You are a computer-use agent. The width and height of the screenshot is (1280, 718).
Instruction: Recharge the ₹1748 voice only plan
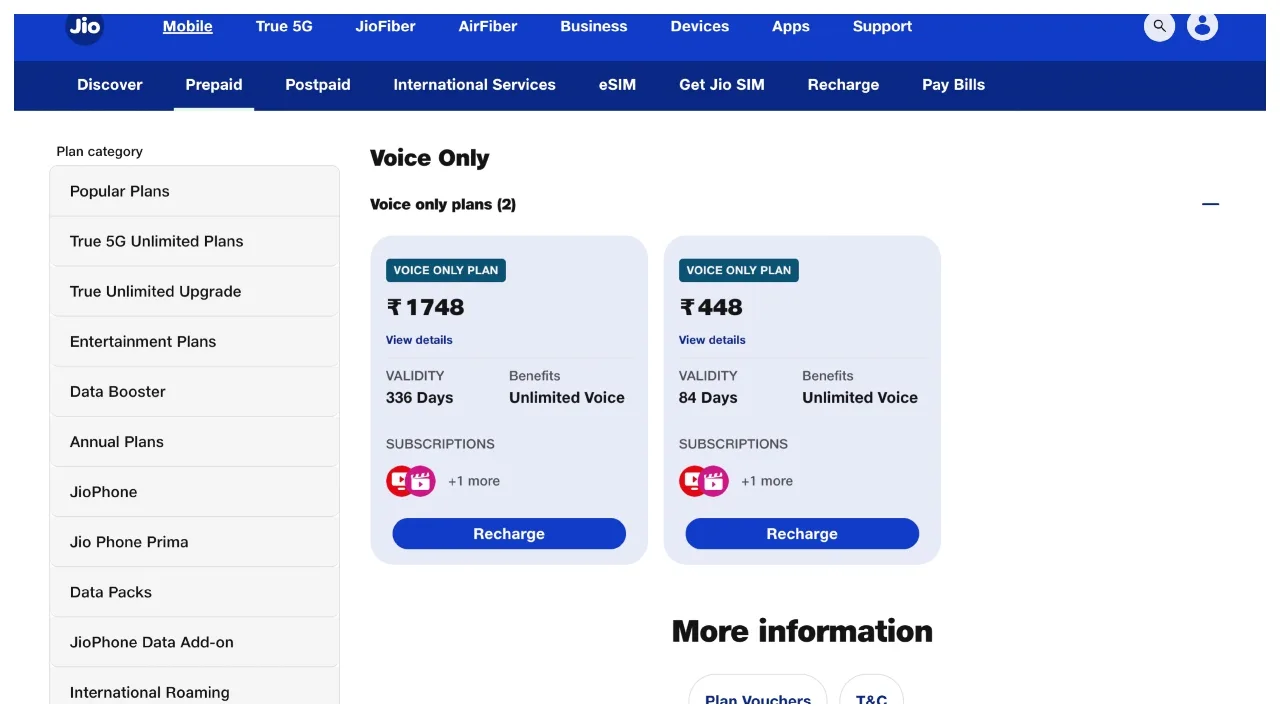point(509,534)
